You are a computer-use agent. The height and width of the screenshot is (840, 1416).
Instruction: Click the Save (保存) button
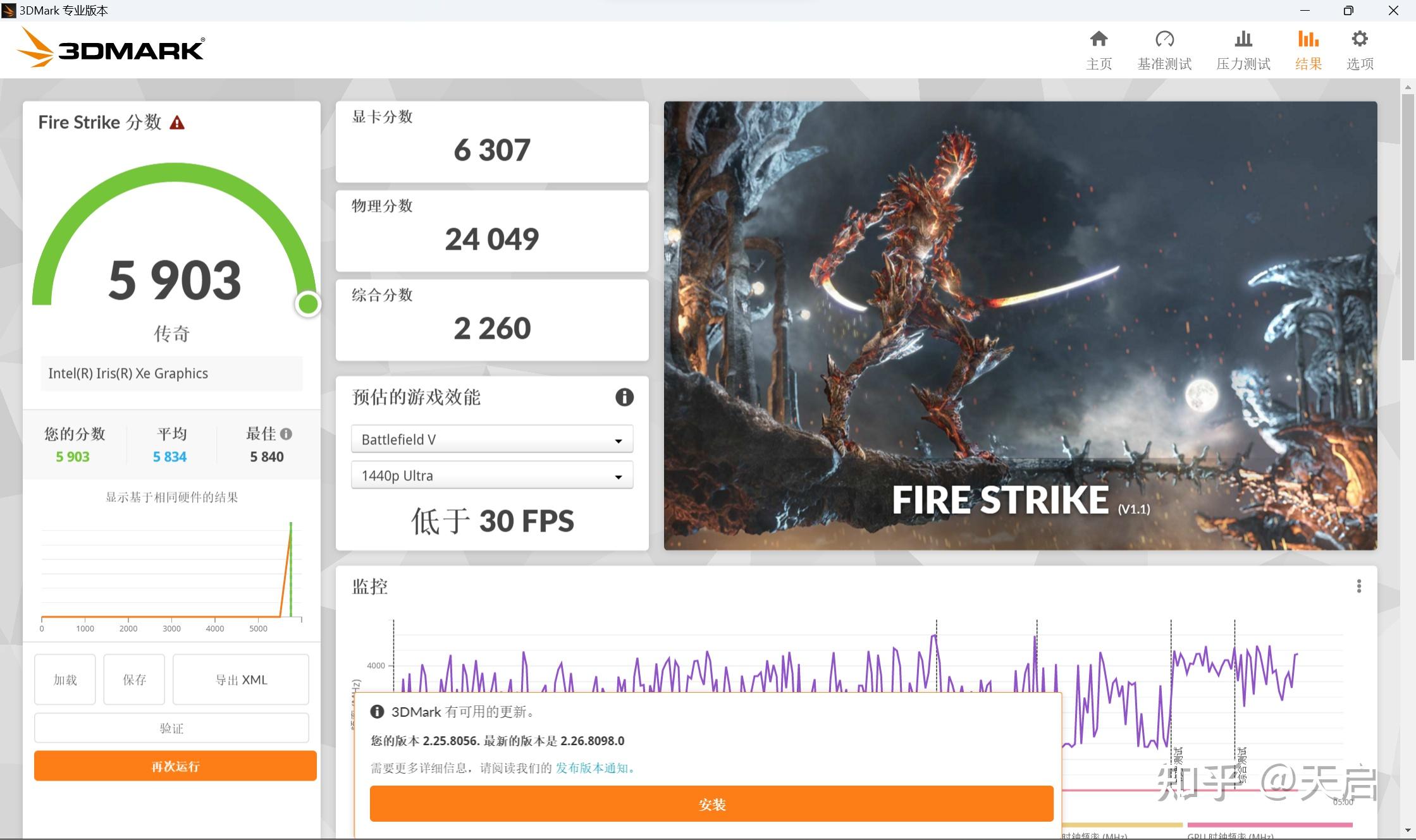coord(134,679)
